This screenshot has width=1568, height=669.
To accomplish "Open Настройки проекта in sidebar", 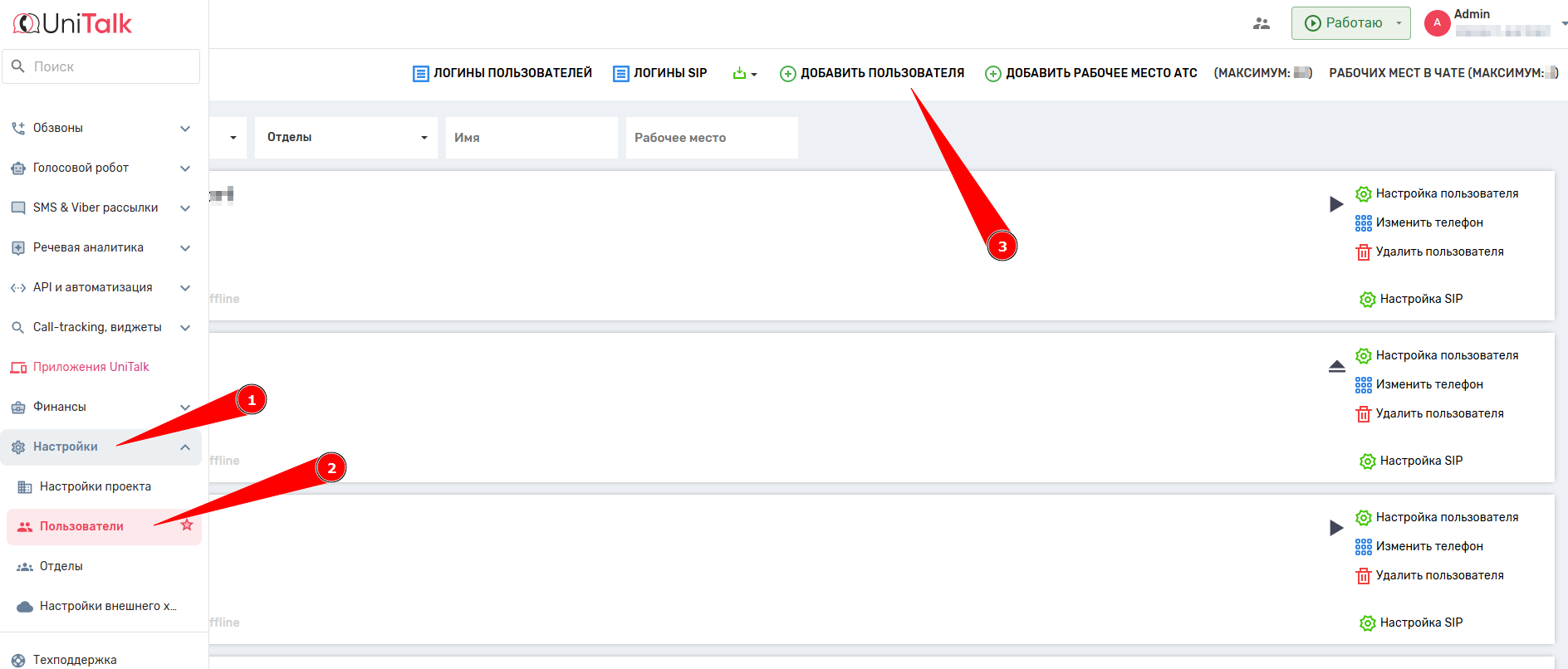I will [95, 487].
